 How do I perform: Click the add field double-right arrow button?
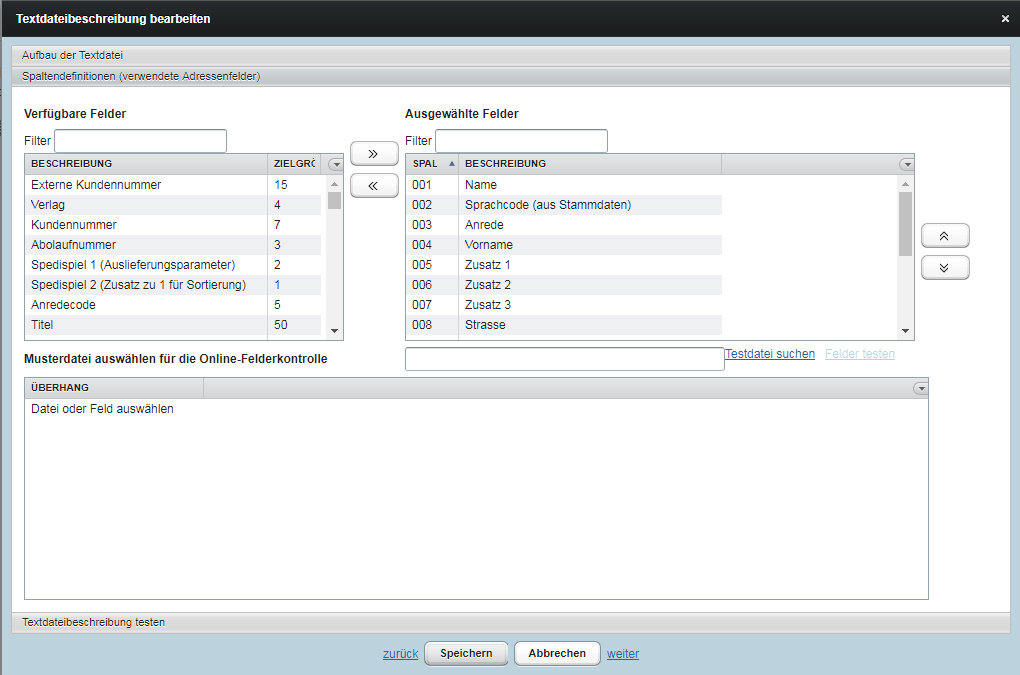click(374, 154)
